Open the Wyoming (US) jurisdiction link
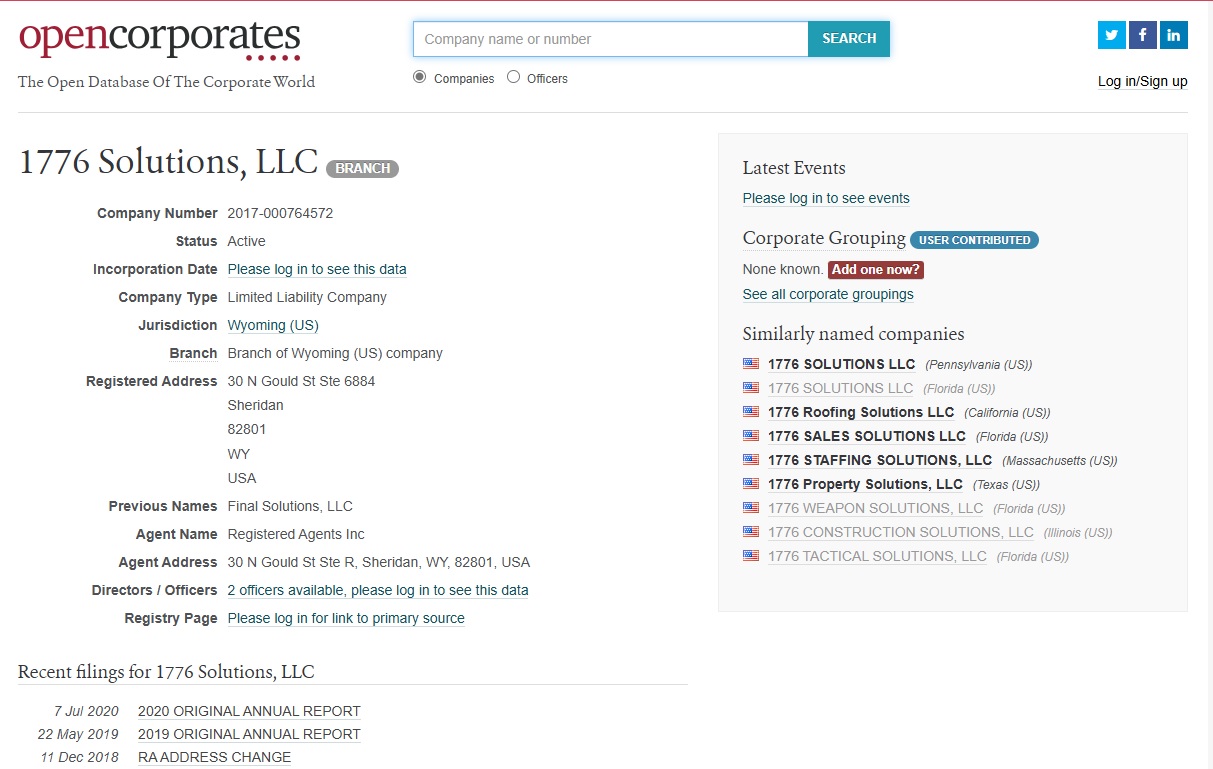 [x=273, y=326]
